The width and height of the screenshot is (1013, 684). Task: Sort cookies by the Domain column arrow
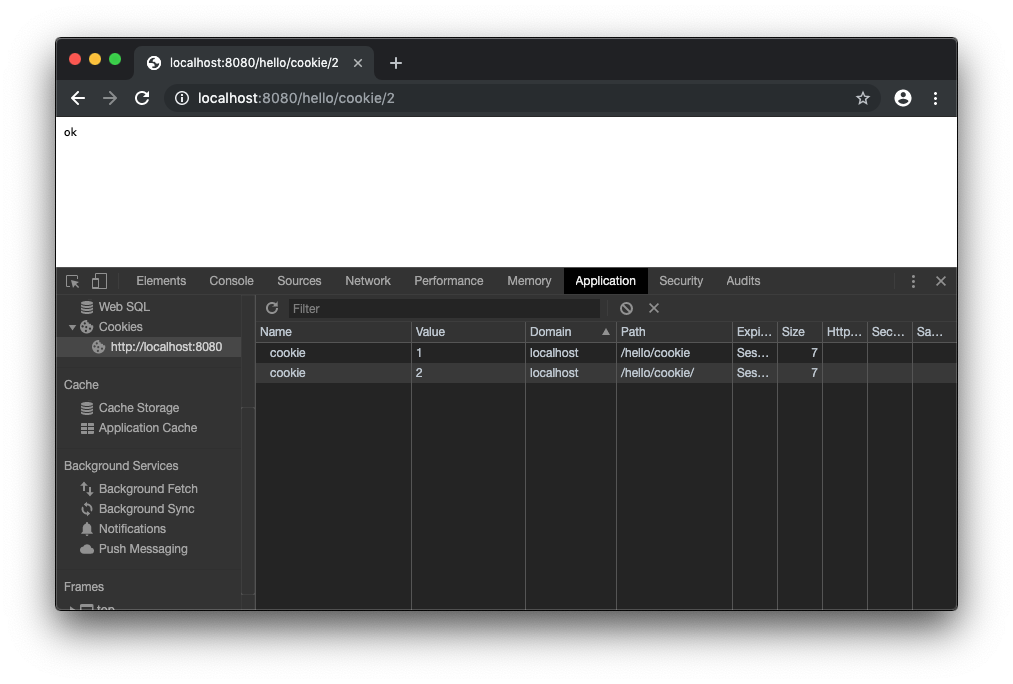click(x=605, y=332)
